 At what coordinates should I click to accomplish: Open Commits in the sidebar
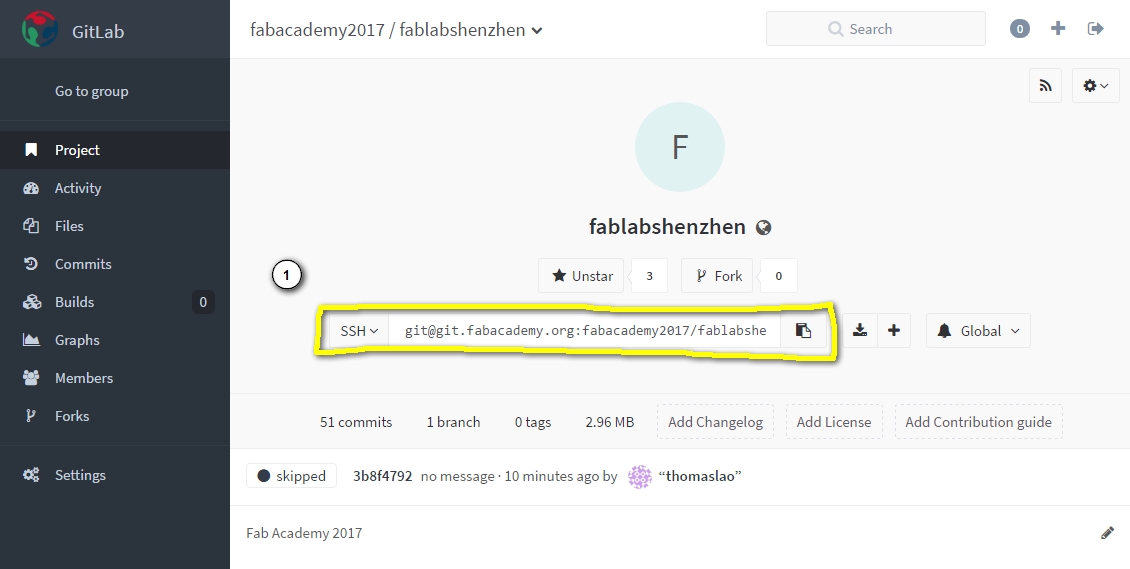click(x=83, y=264)
